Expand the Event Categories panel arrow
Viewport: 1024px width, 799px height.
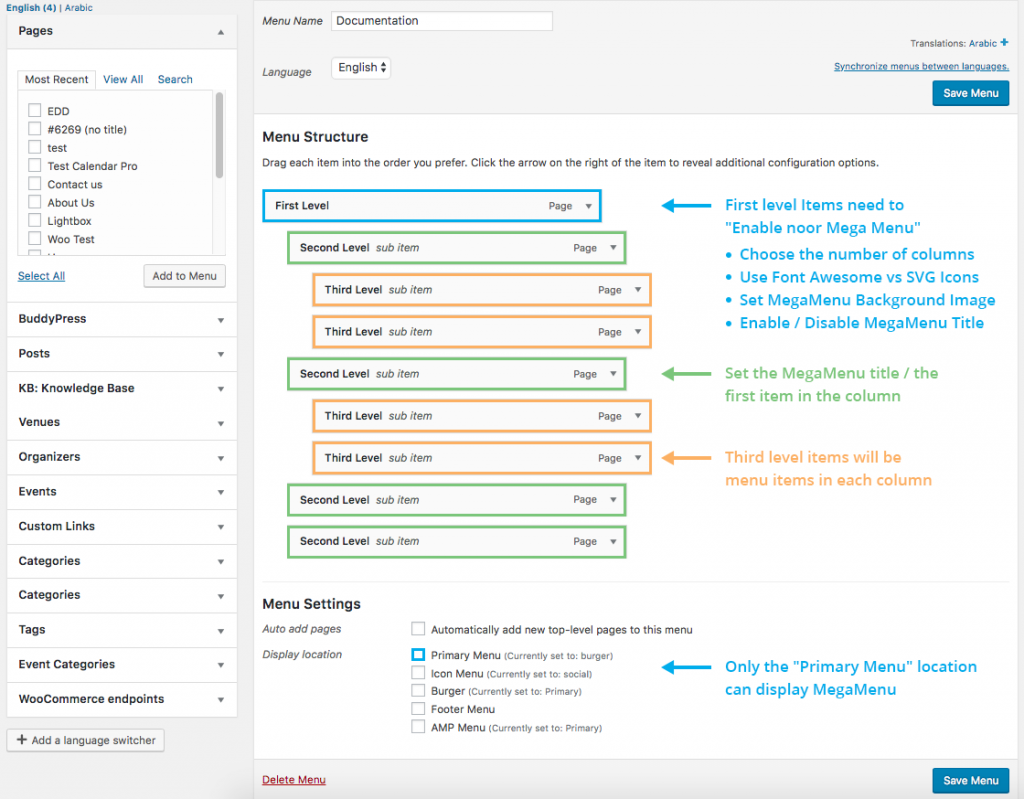point(221,665)
